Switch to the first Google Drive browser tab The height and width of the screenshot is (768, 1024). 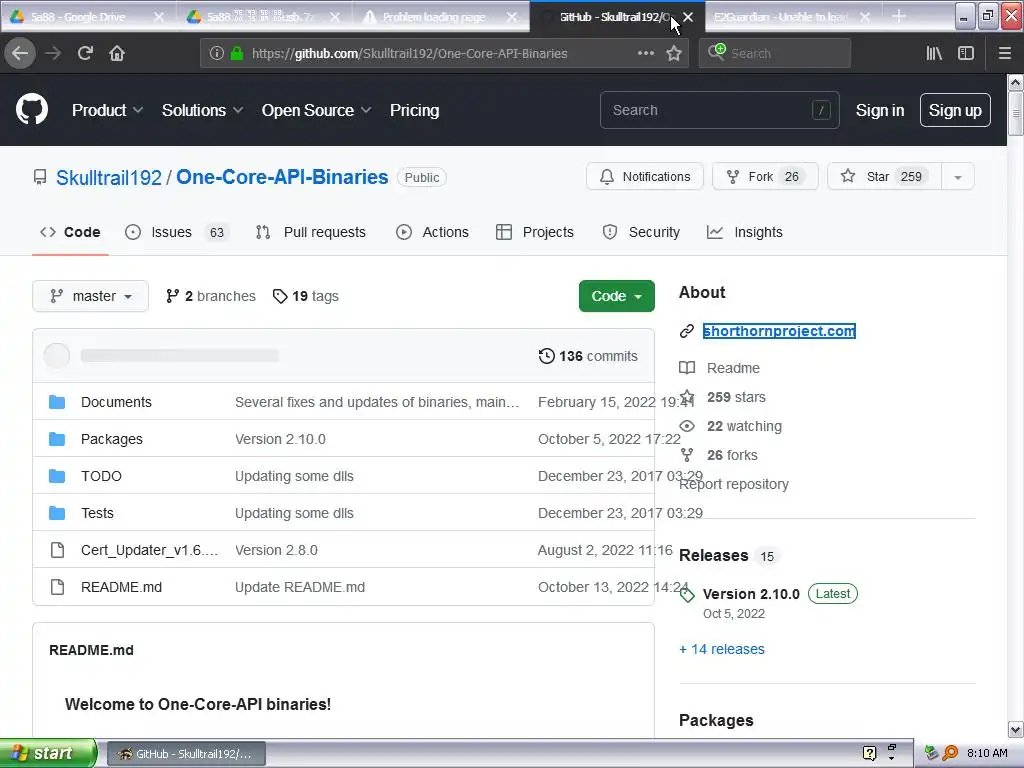click(x=78, y=17)
